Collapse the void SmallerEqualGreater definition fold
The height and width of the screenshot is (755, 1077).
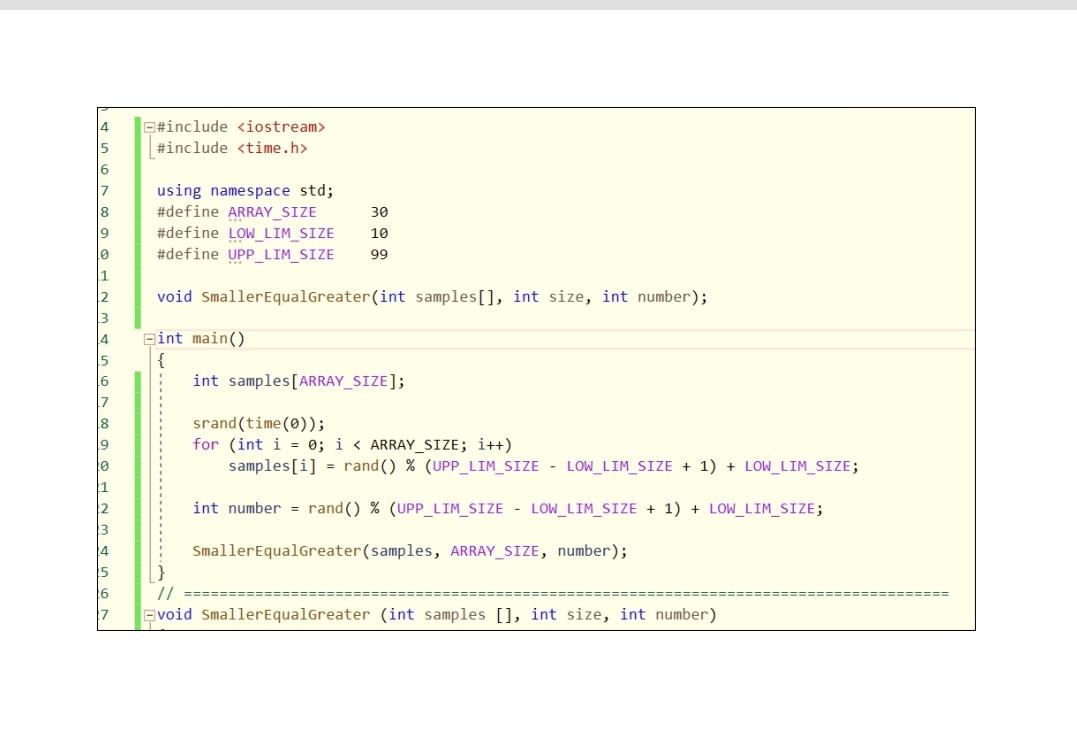pyautogui.click(x=149, y=615)
